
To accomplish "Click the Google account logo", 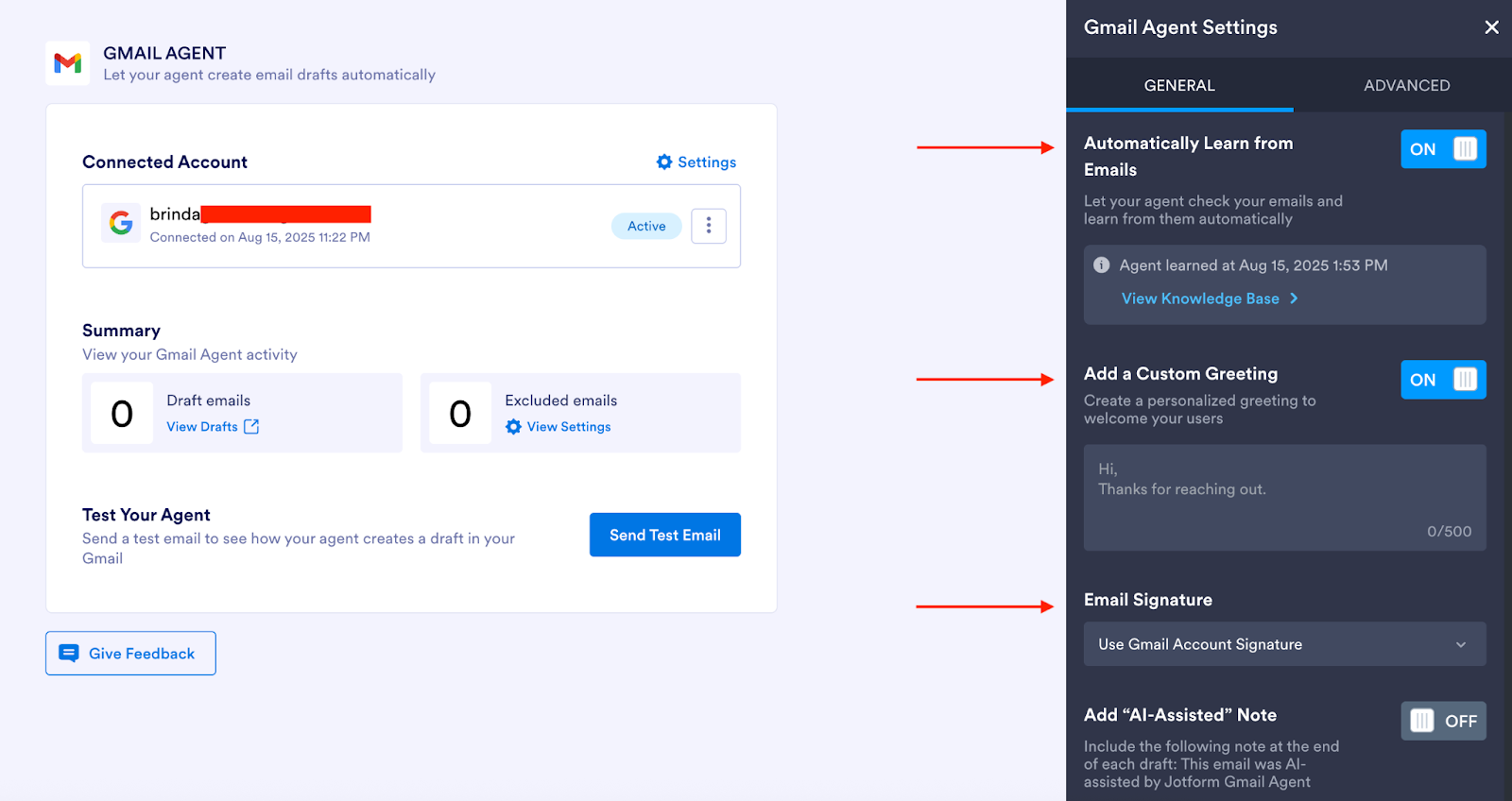I will tap(121, 223).
